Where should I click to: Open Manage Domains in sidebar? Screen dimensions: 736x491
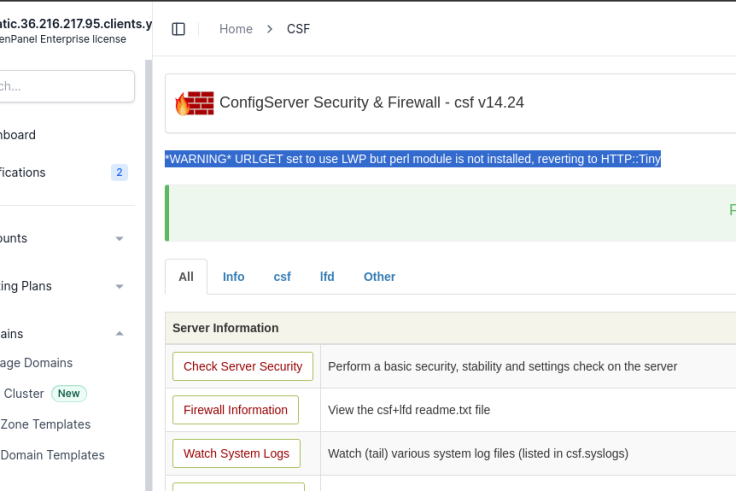pyautogui.click(x=36, y=363)
